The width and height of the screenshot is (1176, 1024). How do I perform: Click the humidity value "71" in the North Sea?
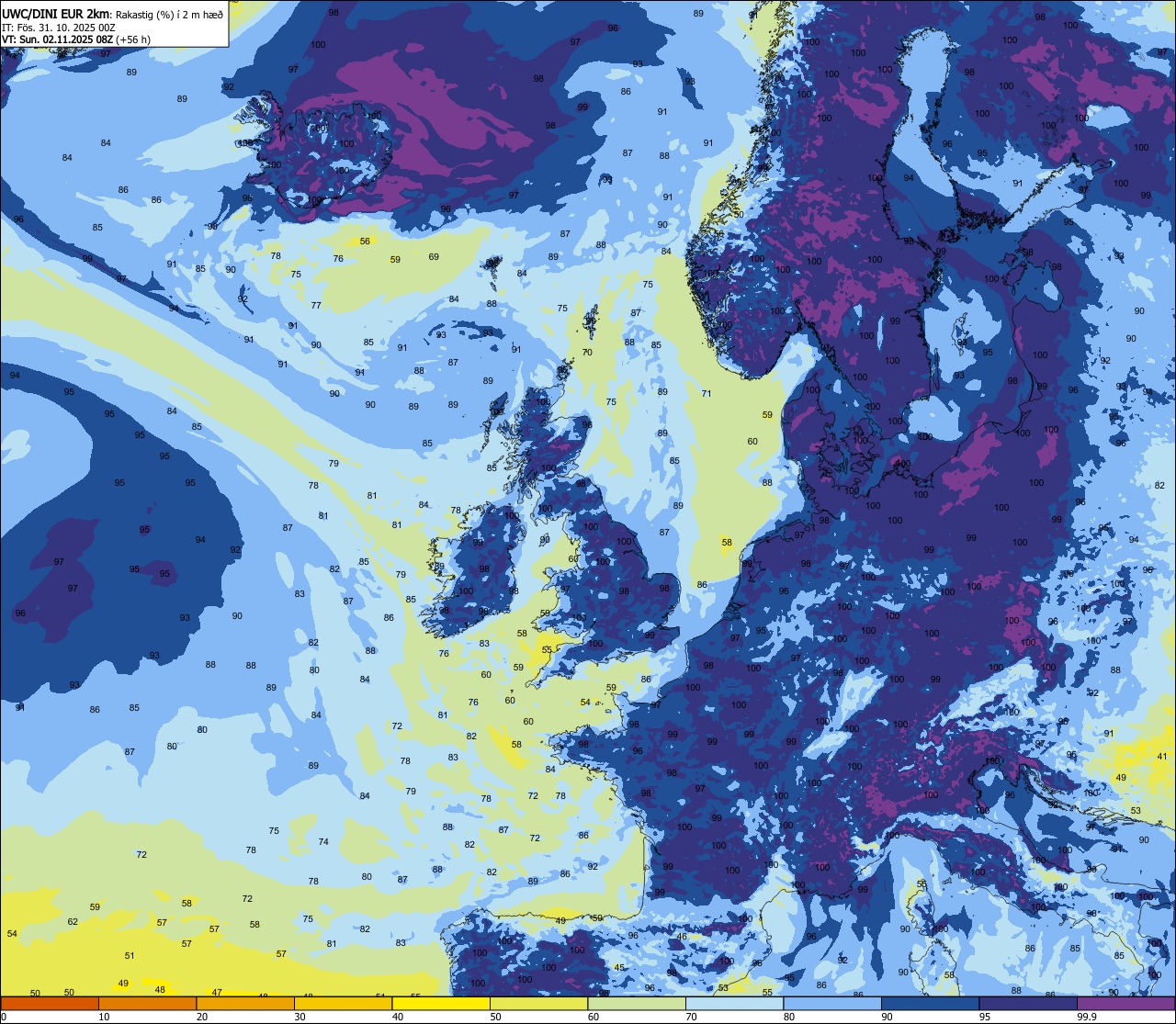point(707,394)
